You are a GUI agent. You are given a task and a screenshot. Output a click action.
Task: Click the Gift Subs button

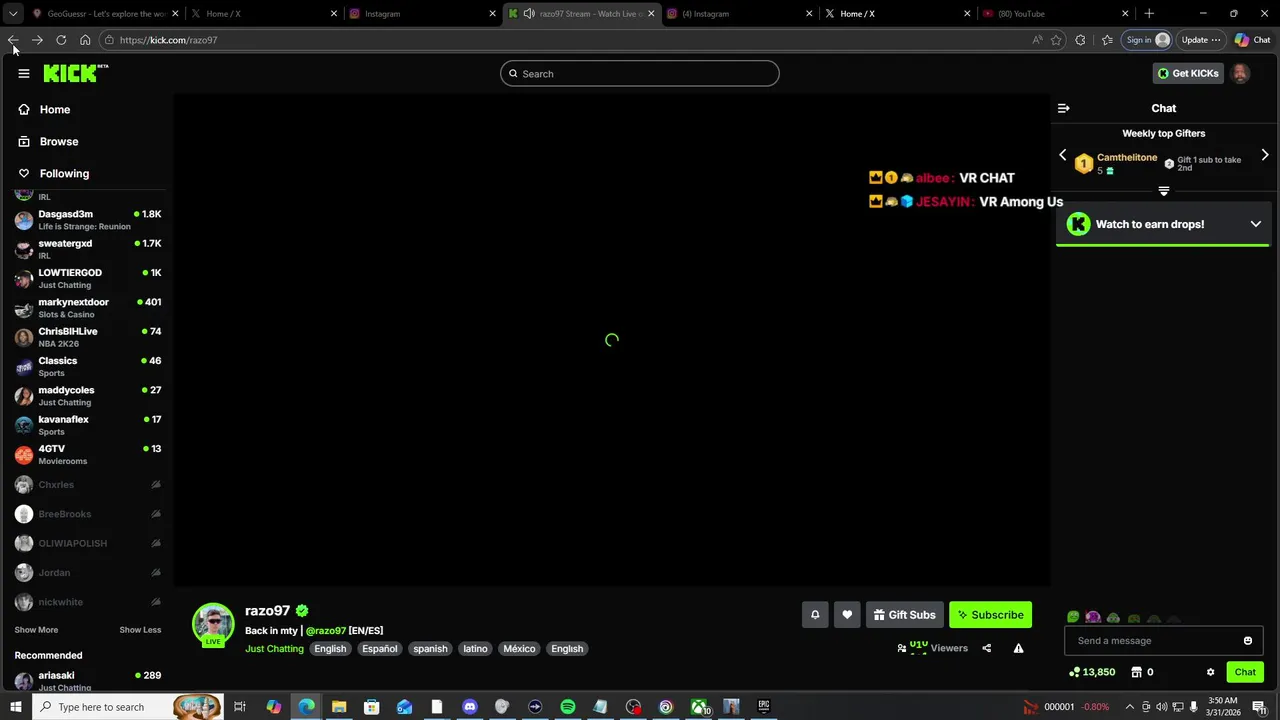[904, 615]
